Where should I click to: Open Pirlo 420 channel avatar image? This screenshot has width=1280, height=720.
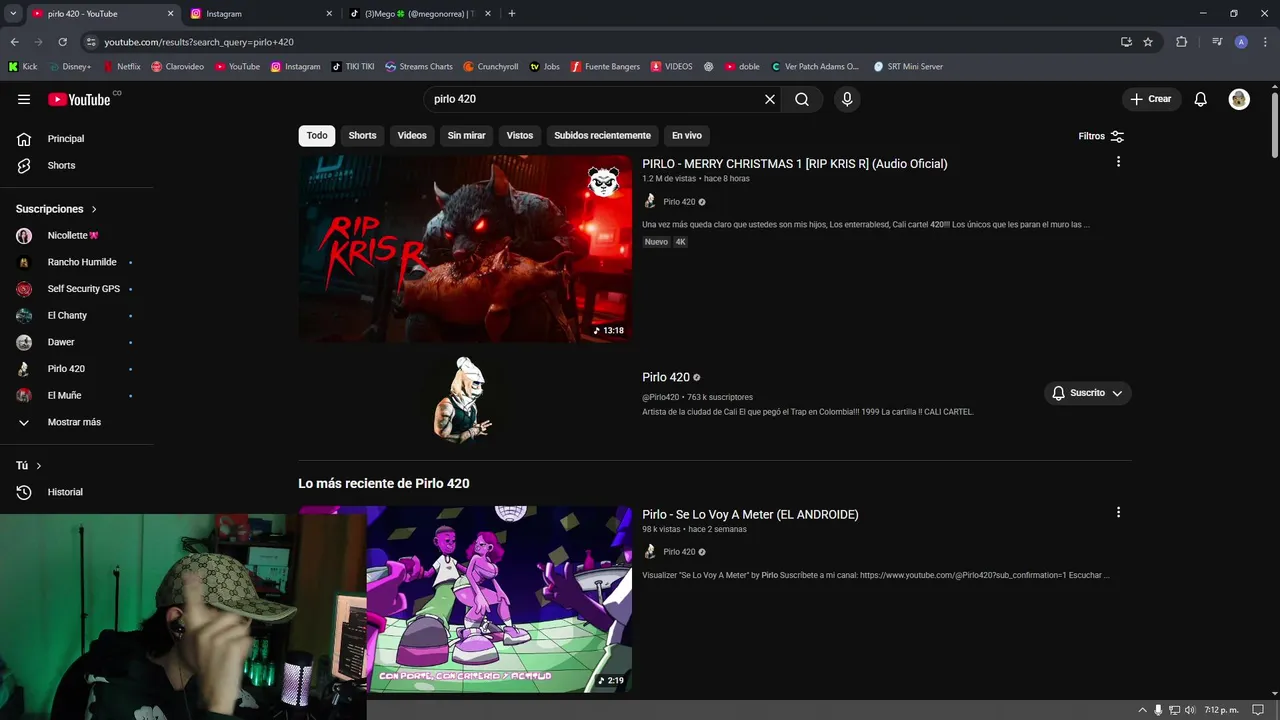(465, 400)
